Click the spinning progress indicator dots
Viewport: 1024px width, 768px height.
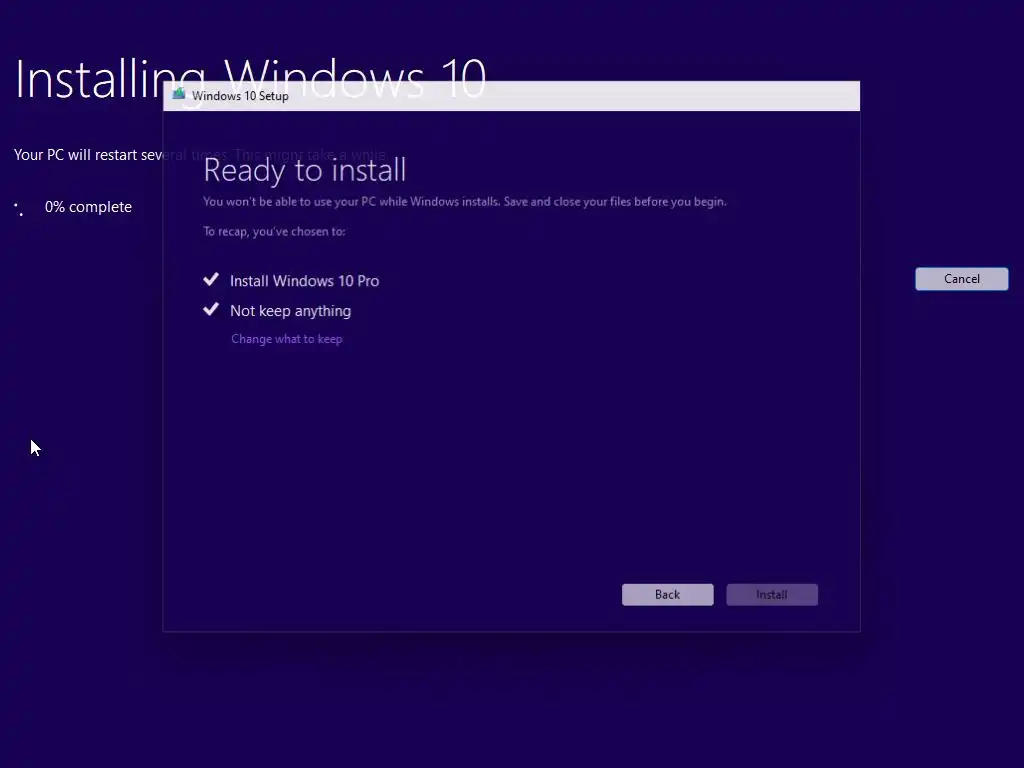point(19,209)
